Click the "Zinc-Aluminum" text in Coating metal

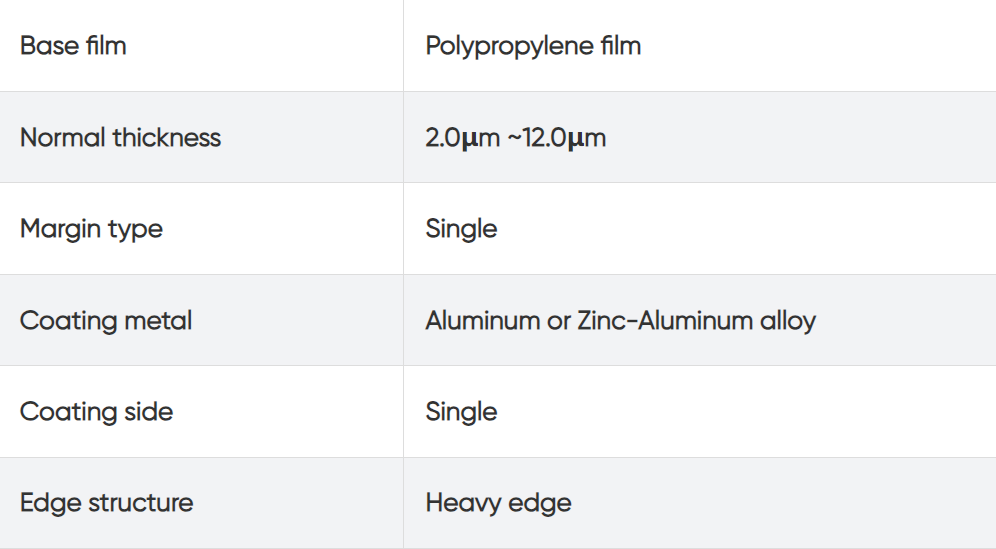point(652,321)
